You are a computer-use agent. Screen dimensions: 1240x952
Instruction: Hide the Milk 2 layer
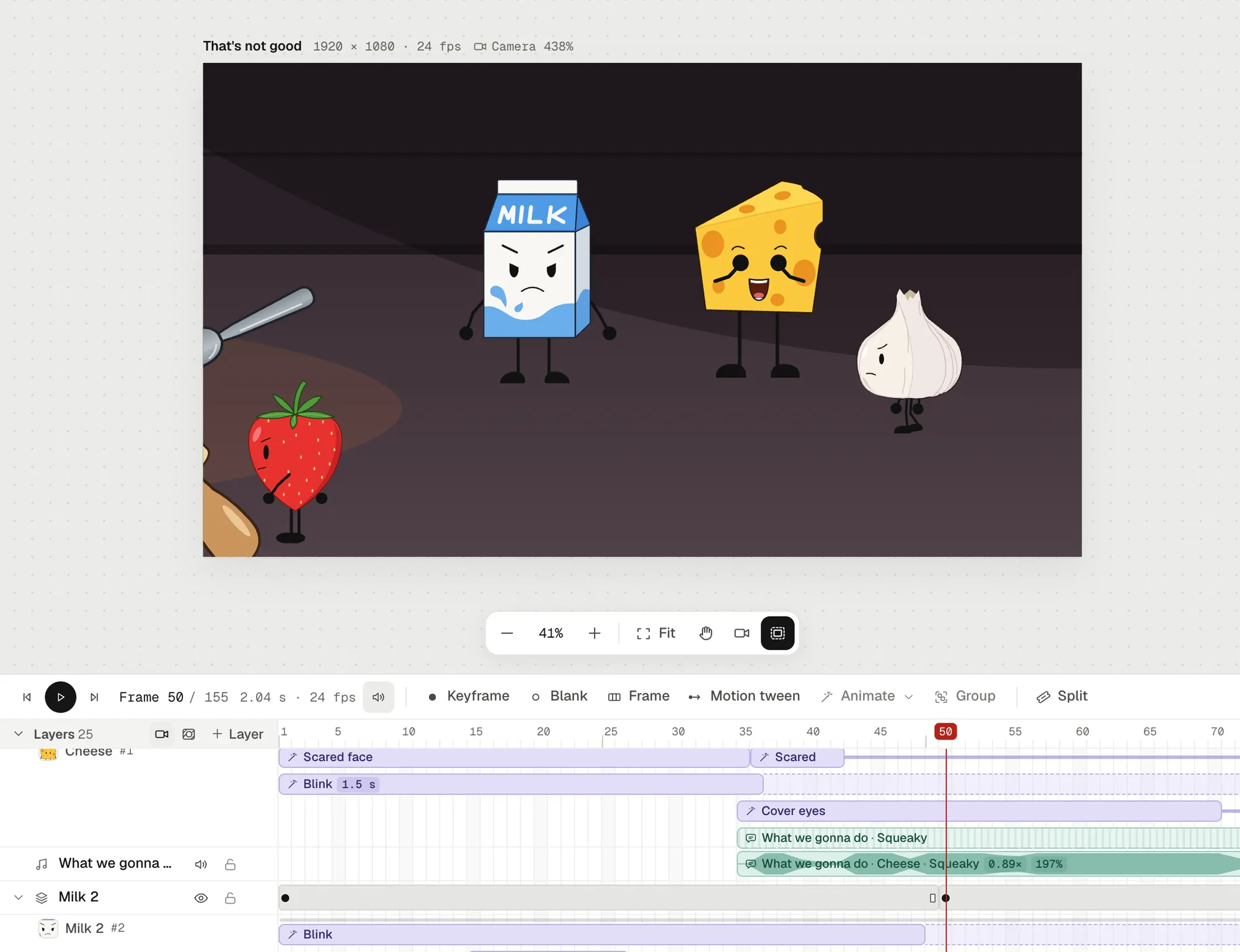pyautogui.click(x=201, y=898)
